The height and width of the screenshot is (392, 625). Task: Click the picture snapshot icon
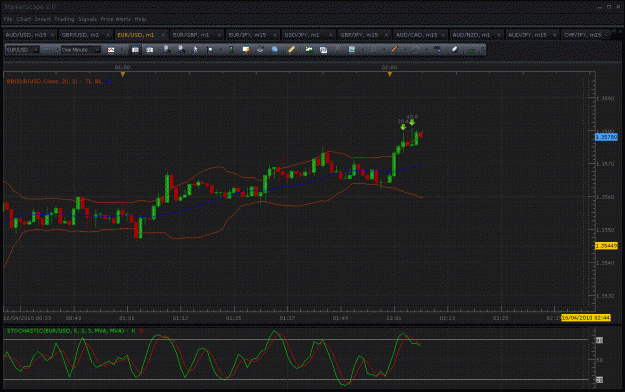point(309,50)
